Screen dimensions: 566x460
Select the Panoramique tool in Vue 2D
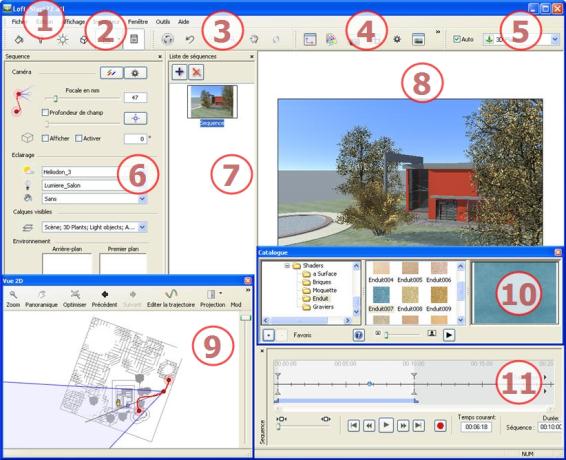point(41,299)
